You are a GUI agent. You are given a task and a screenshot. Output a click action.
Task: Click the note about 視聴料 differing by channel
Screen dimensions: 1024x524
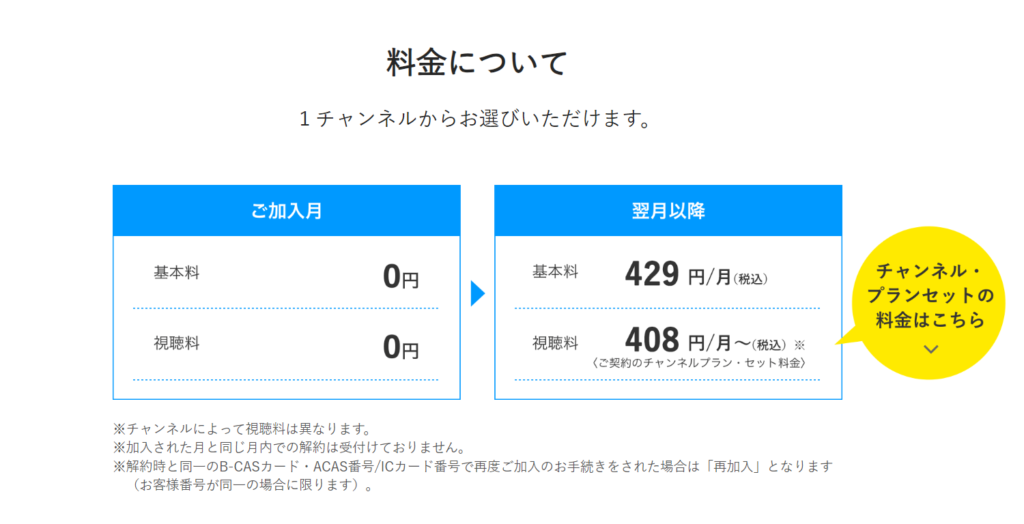[242, 429]
